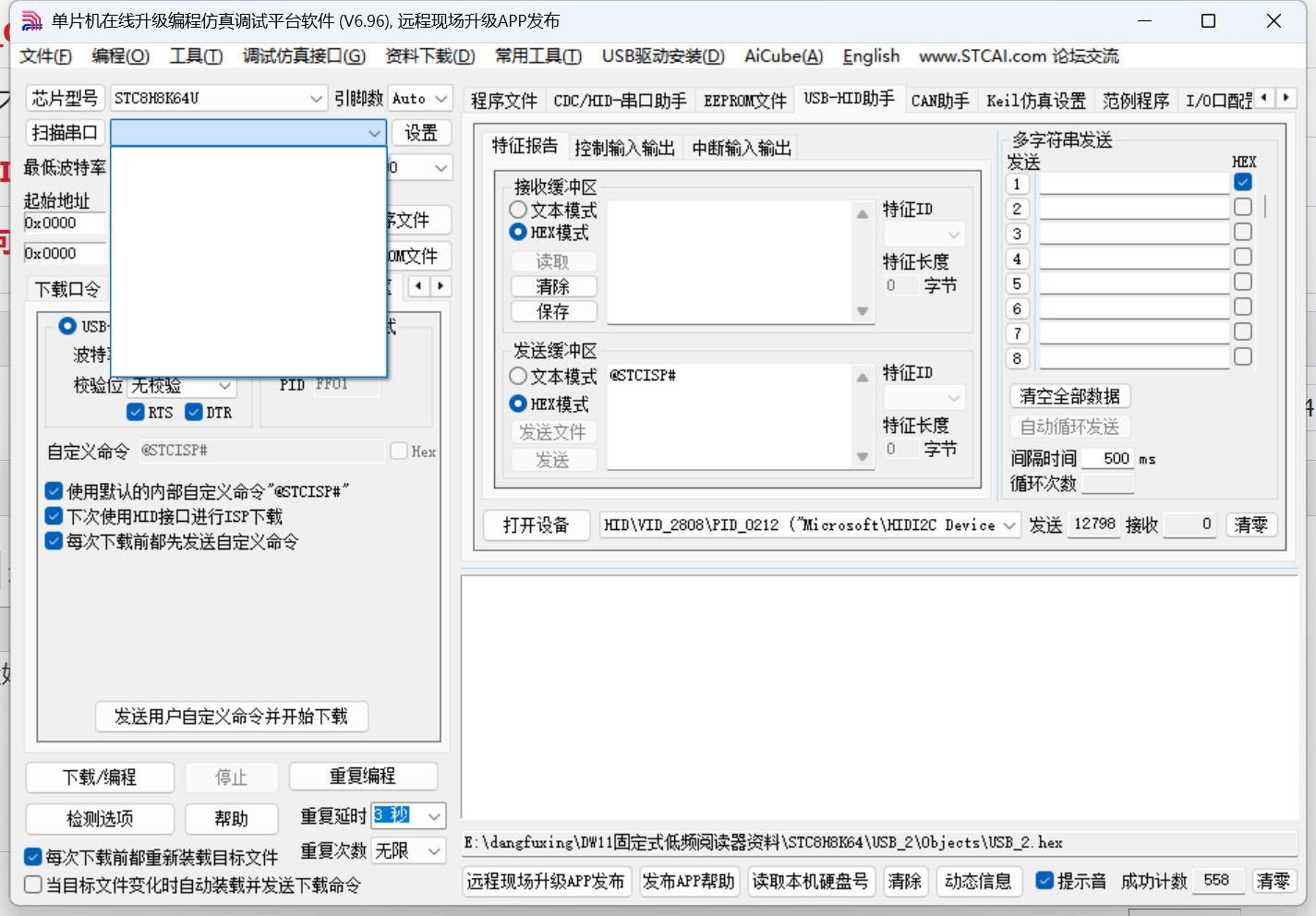The height and width of the screenshot is (916, 1316).
Task: Toggle the 提示音 checkbox
Action: click(1044, 881)
